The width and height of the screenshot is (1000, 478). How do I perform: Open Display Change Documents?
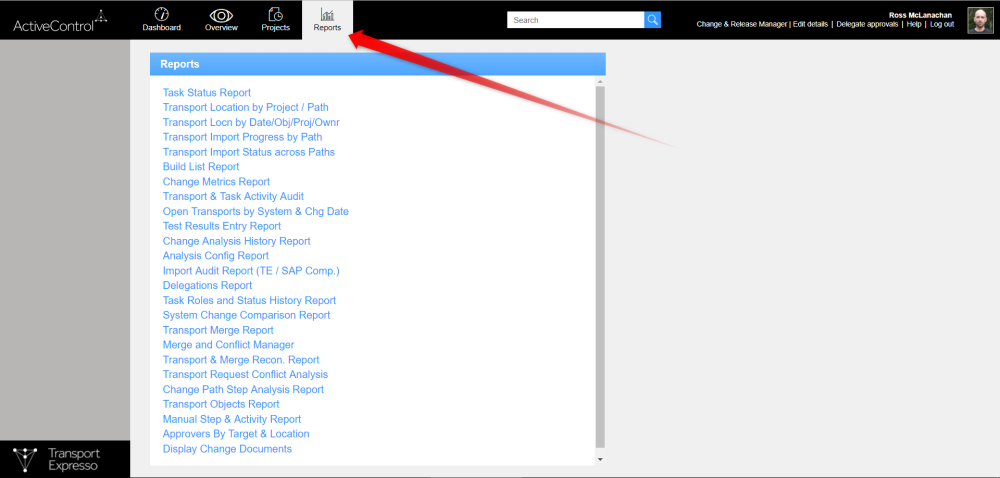[227, 449]
